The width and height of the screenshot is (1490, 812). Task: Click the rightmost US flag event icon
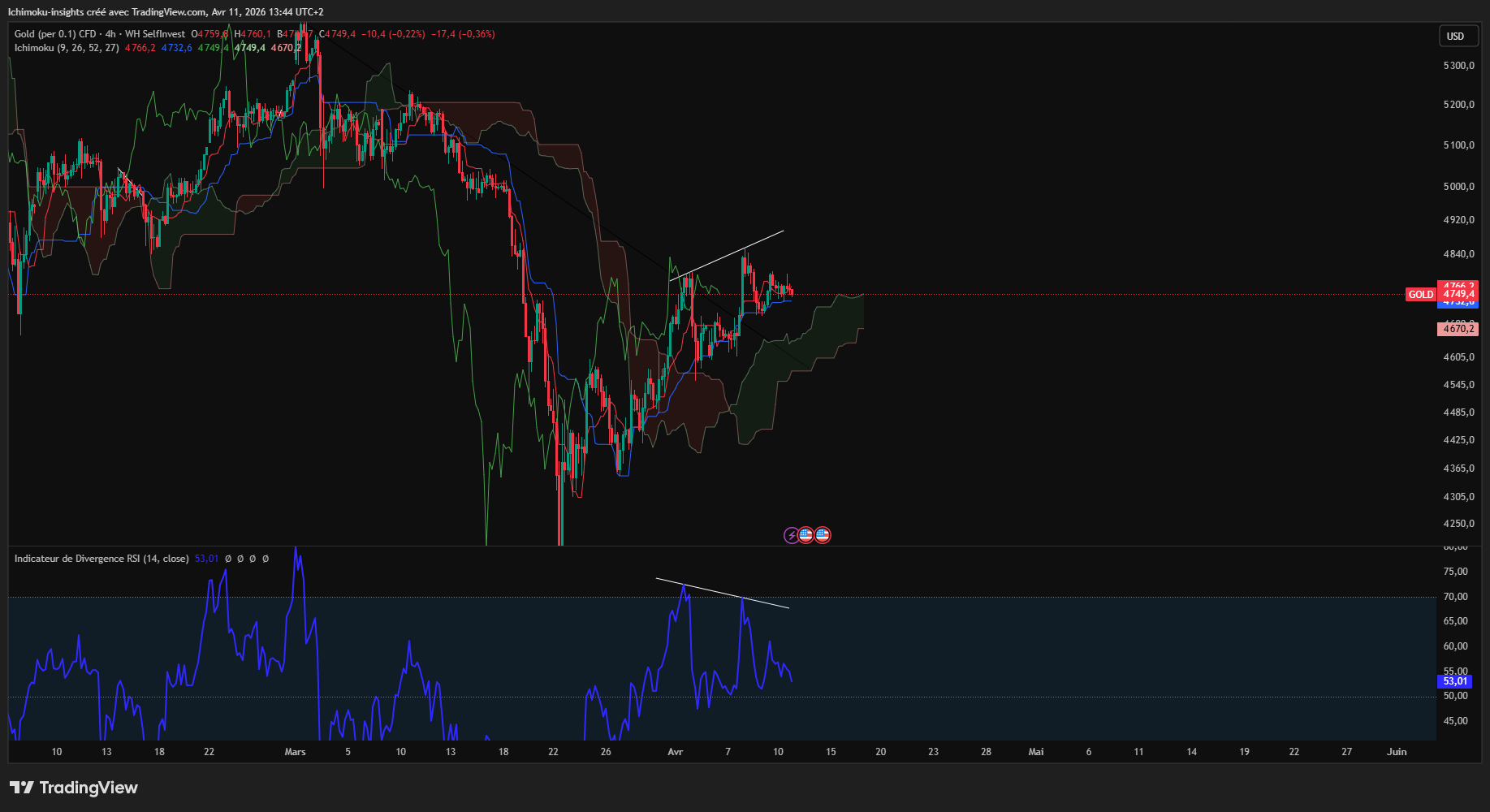point(822,535)
